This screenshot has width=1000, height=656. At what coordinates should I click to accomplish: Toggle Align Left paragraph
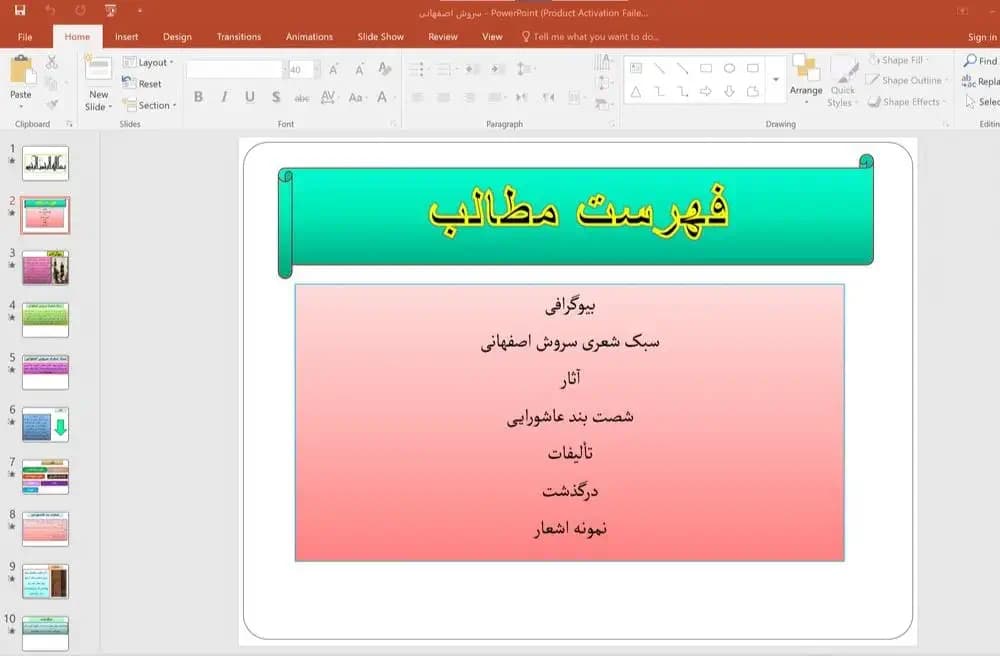[x=418, y=97]
